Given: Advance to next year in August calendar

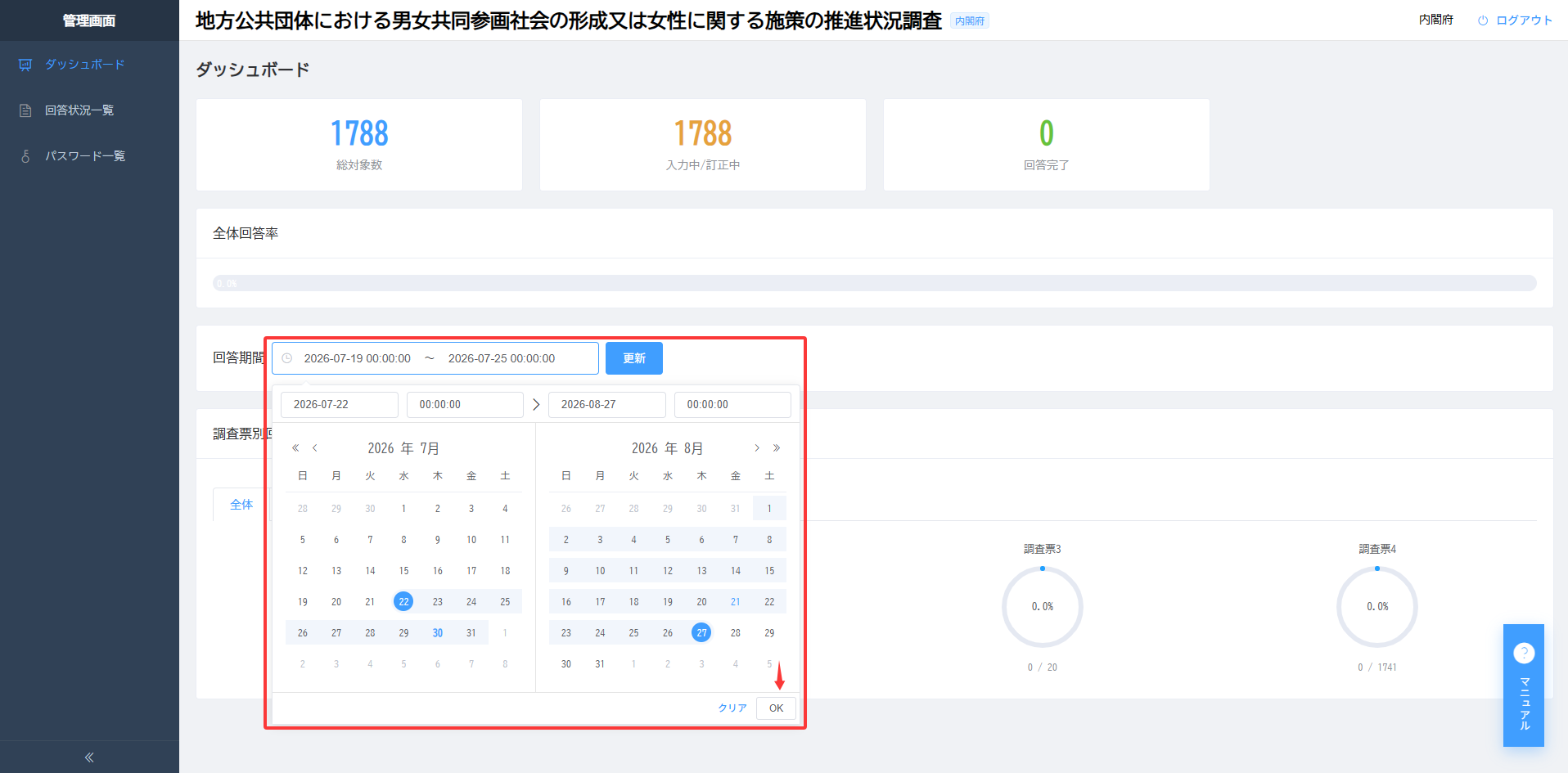Looking at the screenshot, I should click(777, 448).
